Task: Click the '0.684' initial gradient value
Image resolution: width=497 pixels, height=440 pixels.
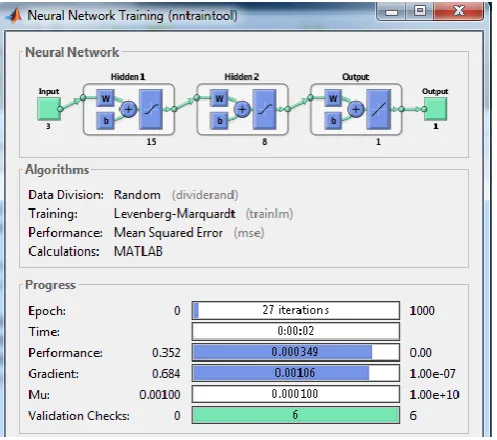Action: 166,374
